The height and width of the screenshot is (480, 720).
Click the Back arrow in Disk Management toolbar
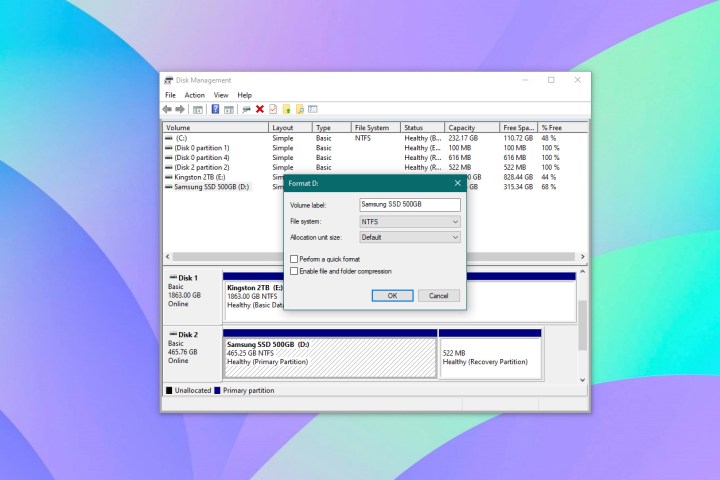tap(167, 109)
